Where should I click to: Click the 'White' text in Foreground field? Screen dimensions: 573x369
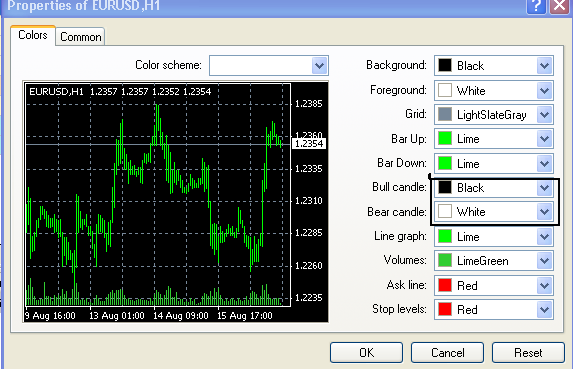(471, 90)
